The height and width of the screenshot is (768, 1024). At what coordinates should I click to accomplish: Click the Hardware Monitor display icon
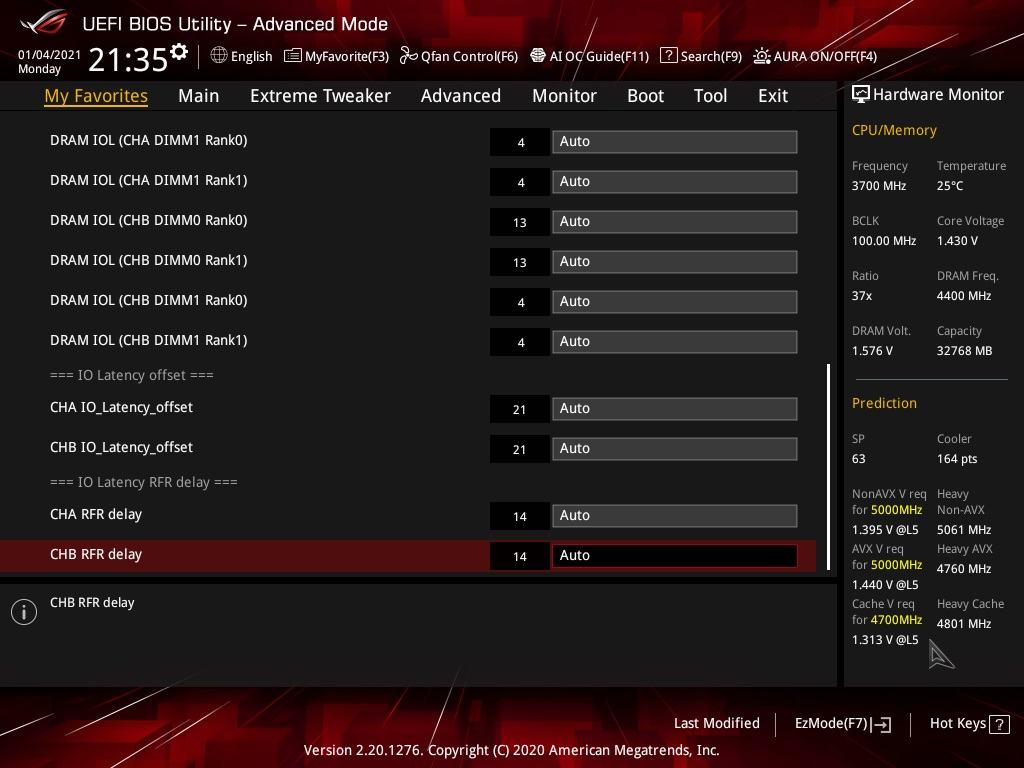861,95
